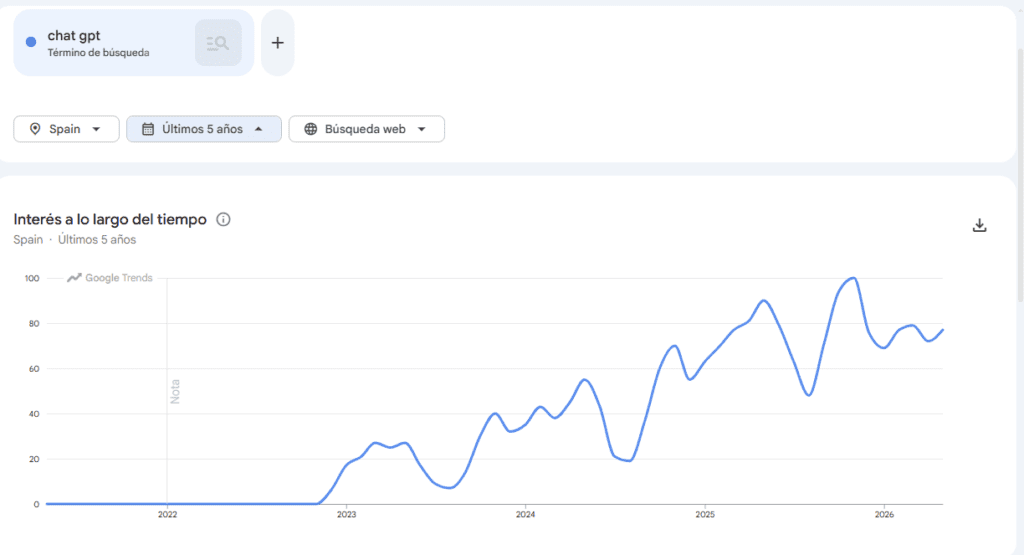
Task: Open the Spain region dropdown
Action: (x=66, y=129)
